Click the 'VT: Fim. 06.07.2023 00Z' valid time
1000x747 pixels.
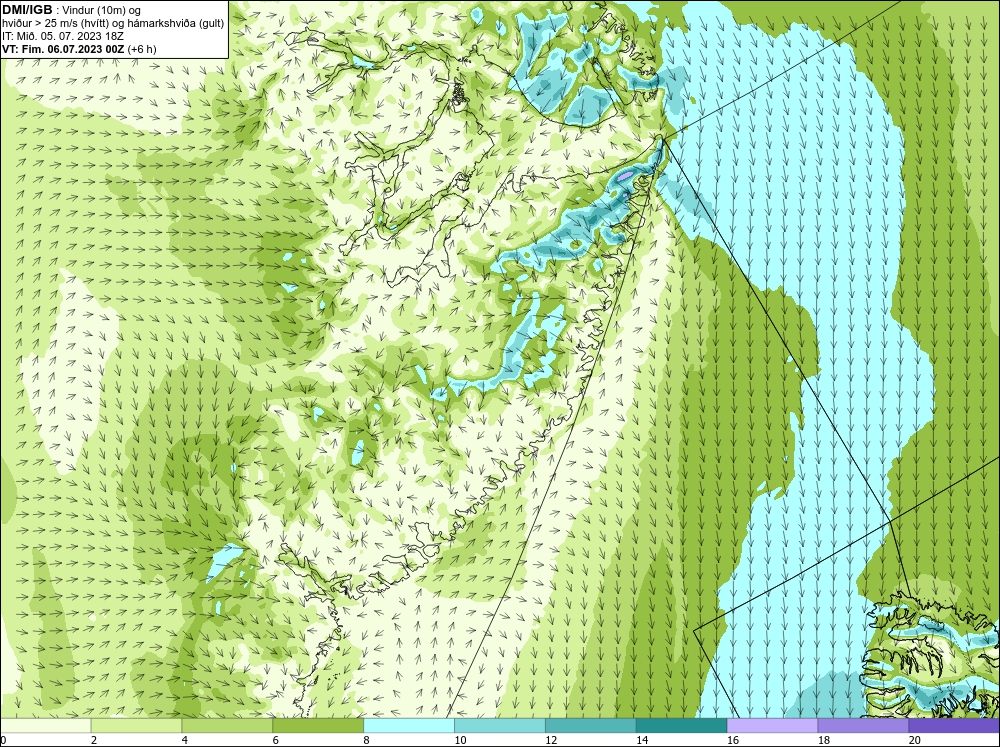pyautogui.click(x=63, y=49)
